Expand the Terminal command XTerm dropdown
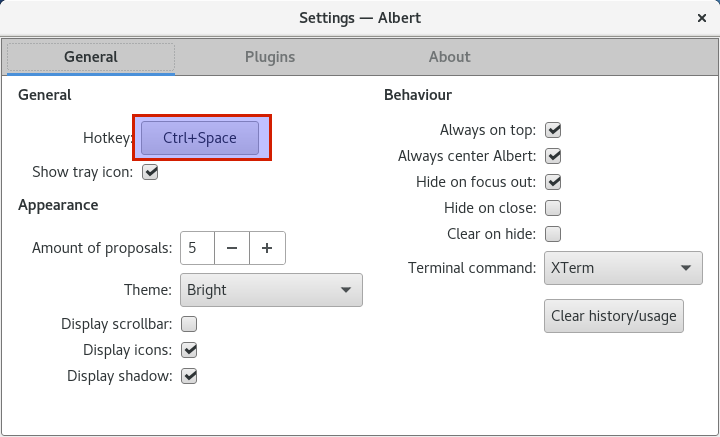 coord(623,268)
